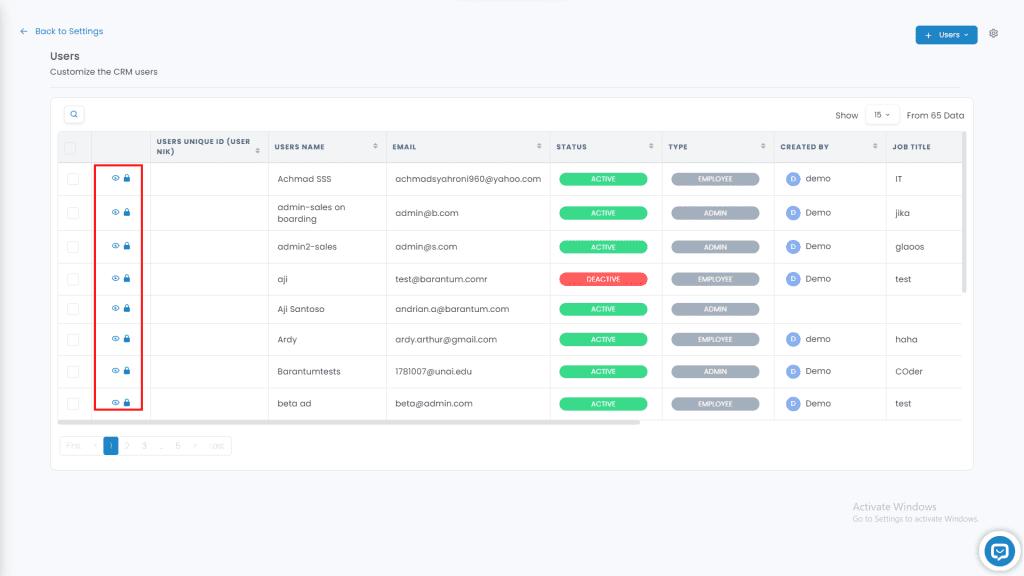Open the settings gear icon at top right
The width and height of the screenshot is (1024, 576).
click(993, 34)
